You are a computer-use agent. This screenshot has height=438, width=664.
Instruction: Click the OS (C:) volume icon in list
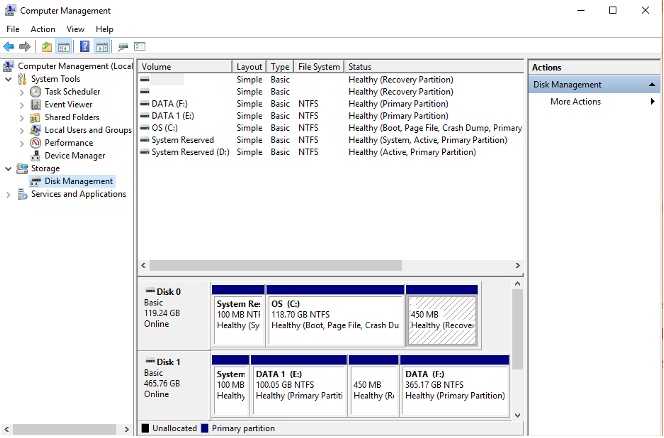click(x=145, y=128)
